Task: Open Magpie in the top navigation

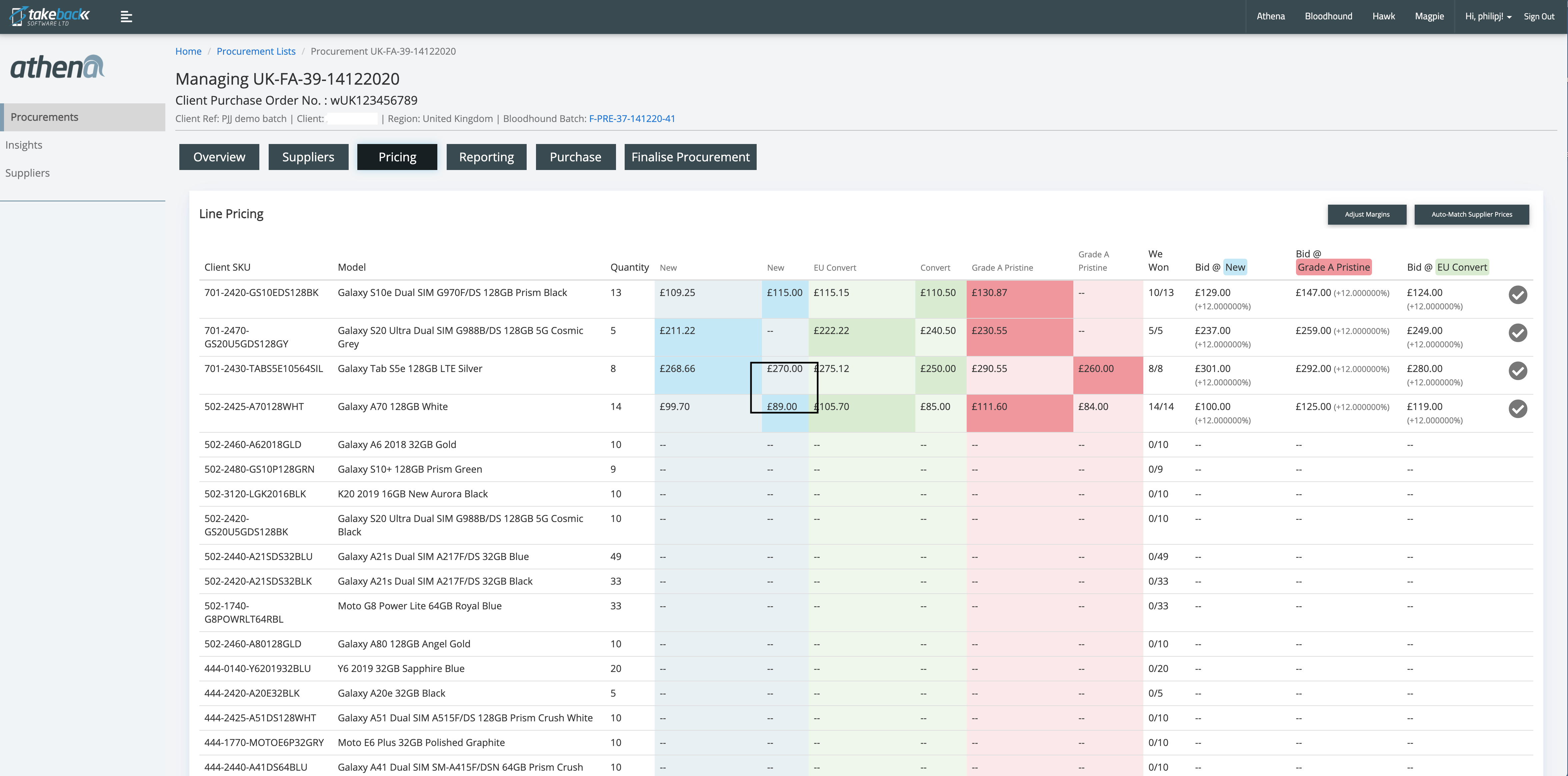Action: (1429, 16)
